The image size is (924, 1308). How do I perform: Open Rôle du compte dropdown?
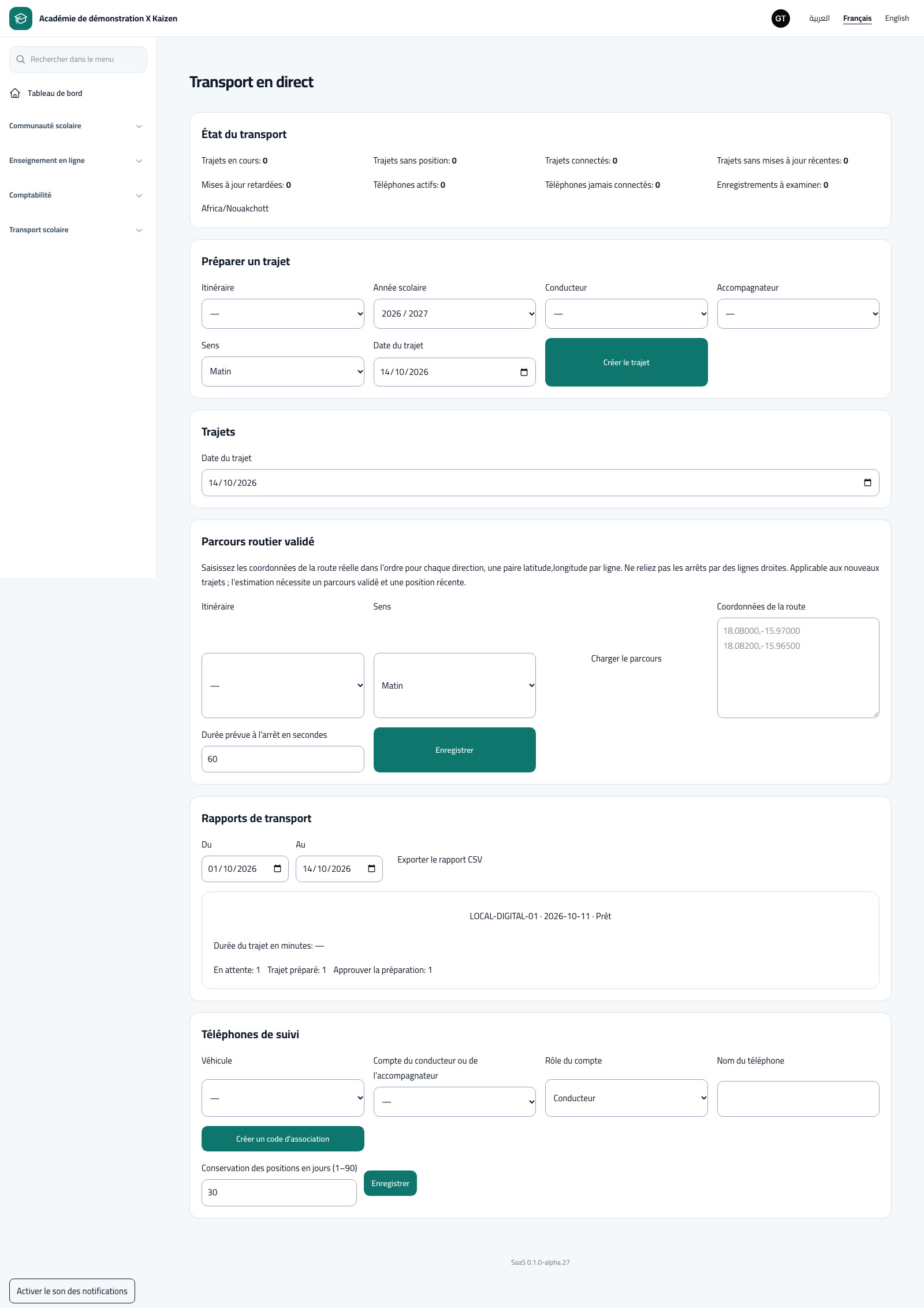pos(627,1098)
